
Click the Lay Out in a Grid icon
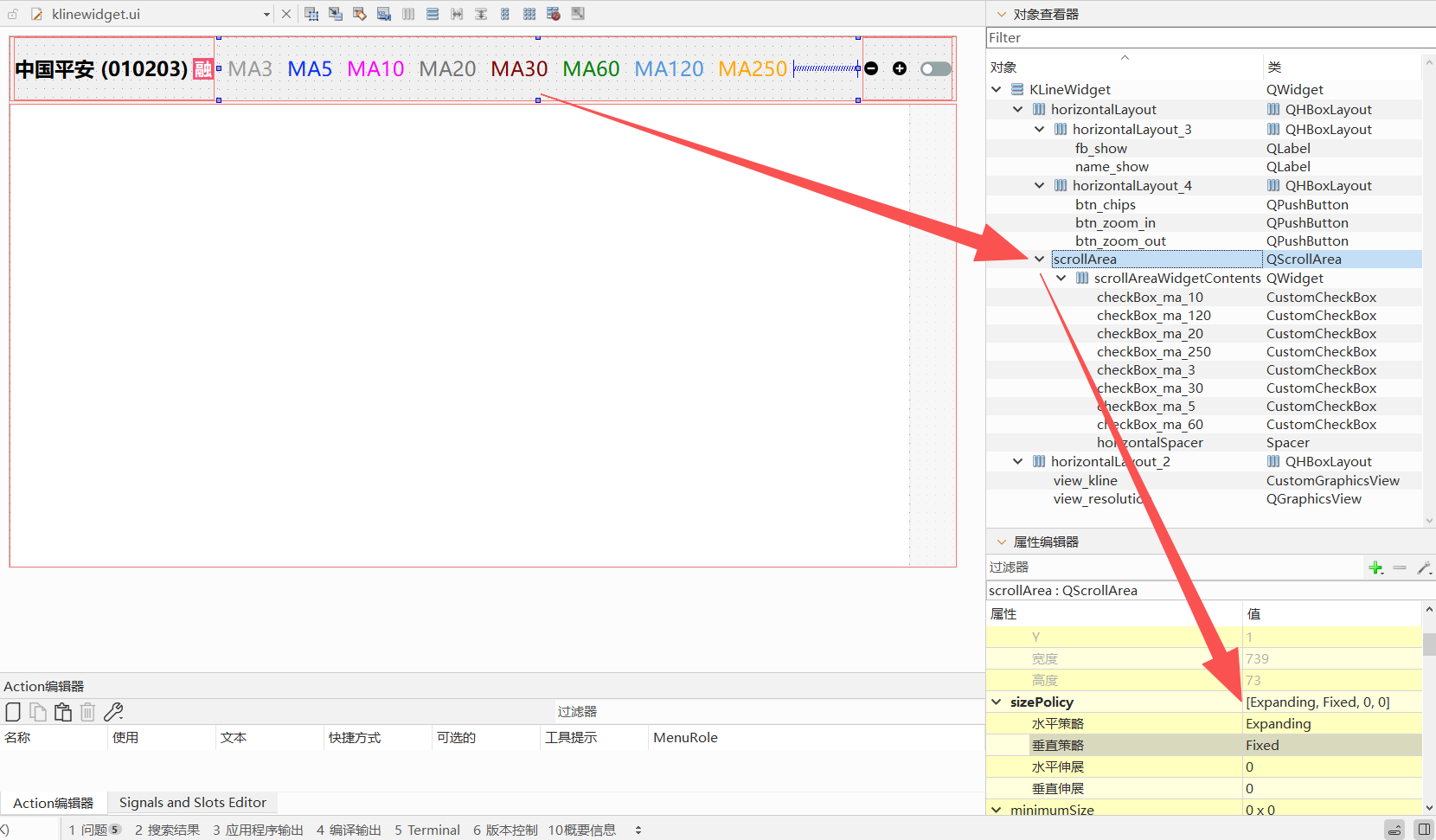coord(504,14)
